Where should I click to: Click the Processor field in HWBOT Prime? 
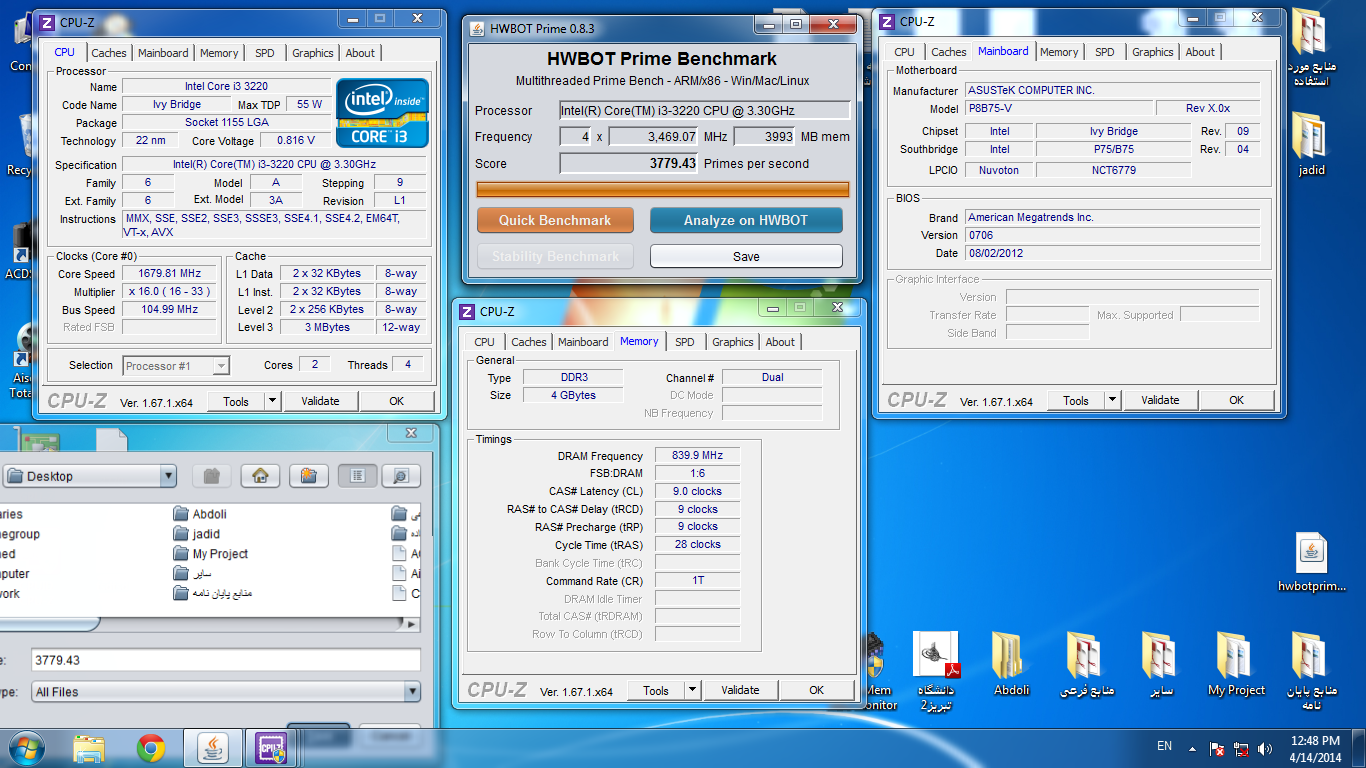704,110
